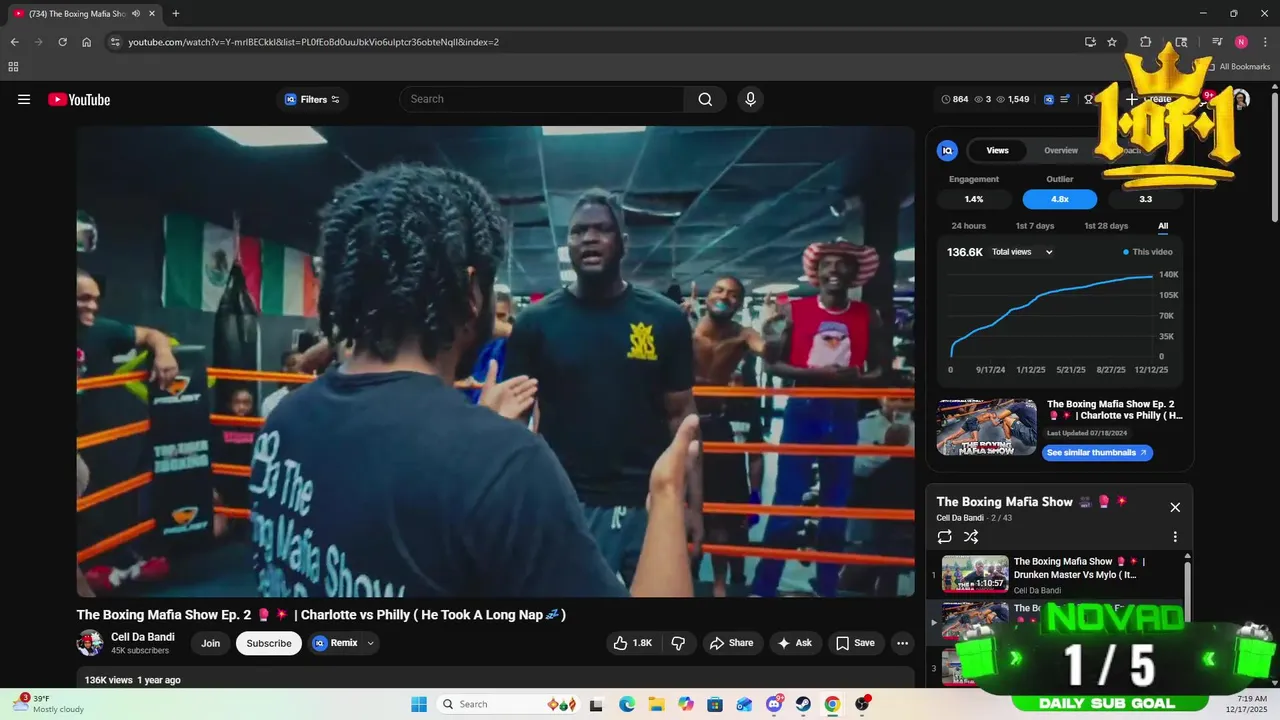Open the vidIQ Filters button
Viewport: 1280px width, 720px height.
tap(312, 99)
